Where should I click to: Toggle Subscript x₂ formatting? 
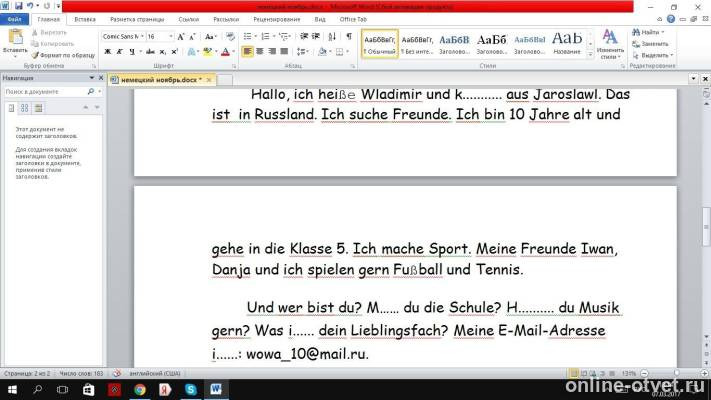click(163, 52)
